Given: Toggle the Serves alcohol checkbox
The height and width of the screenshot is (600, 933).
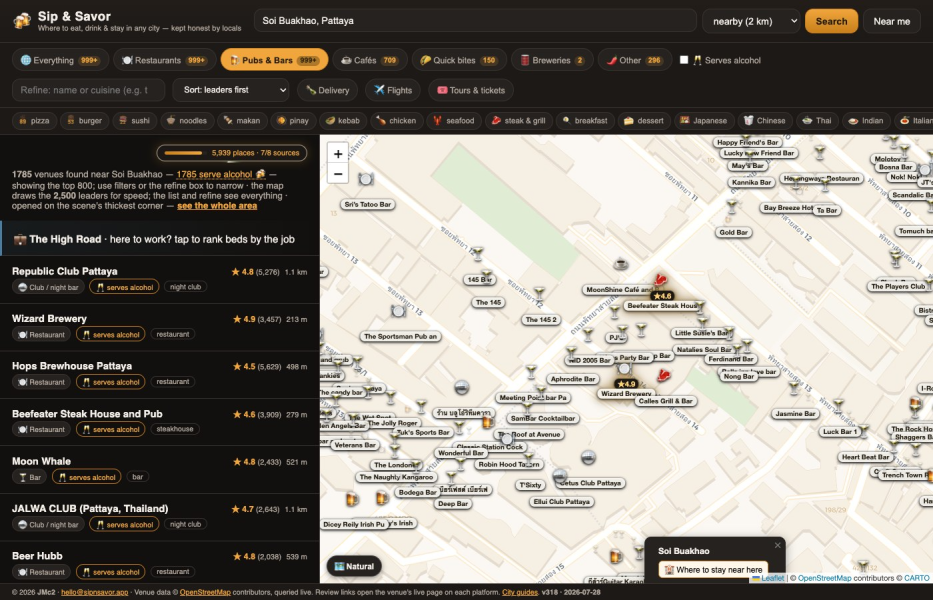Looking at the screenshot, I should [x=684, y=60].
